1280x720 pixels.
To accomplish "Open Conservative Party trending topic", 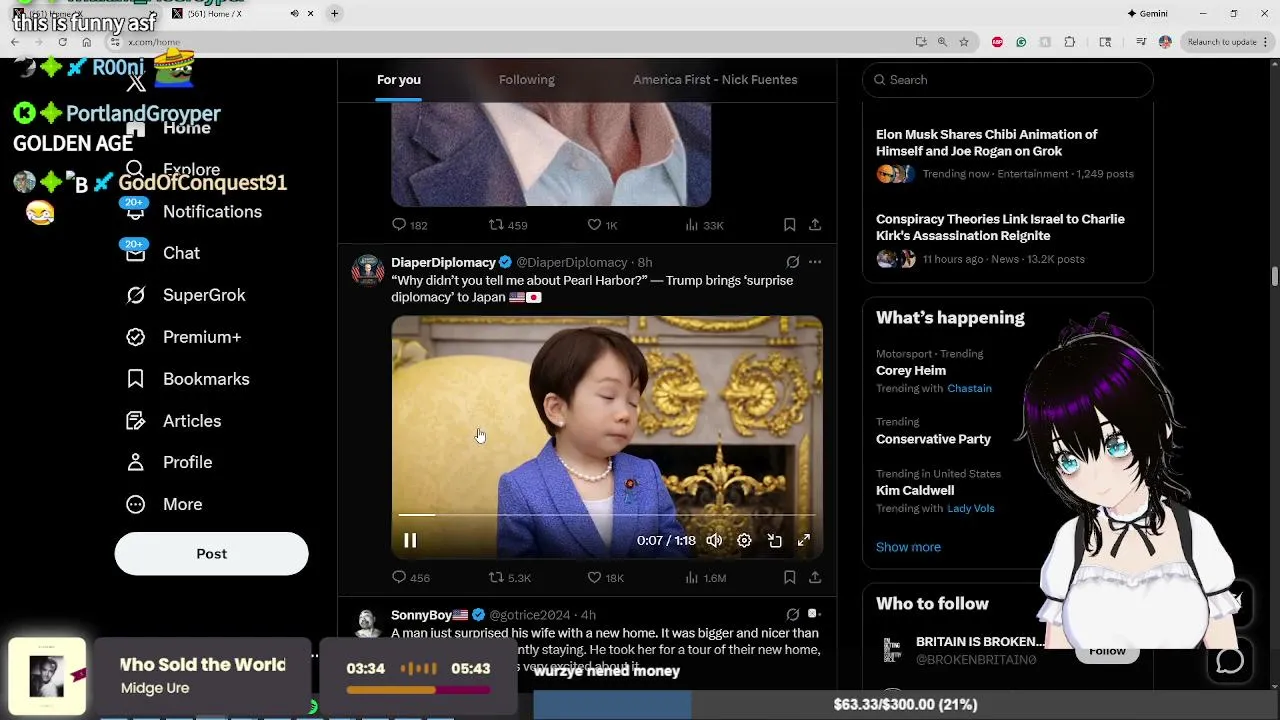I will 933,438.
